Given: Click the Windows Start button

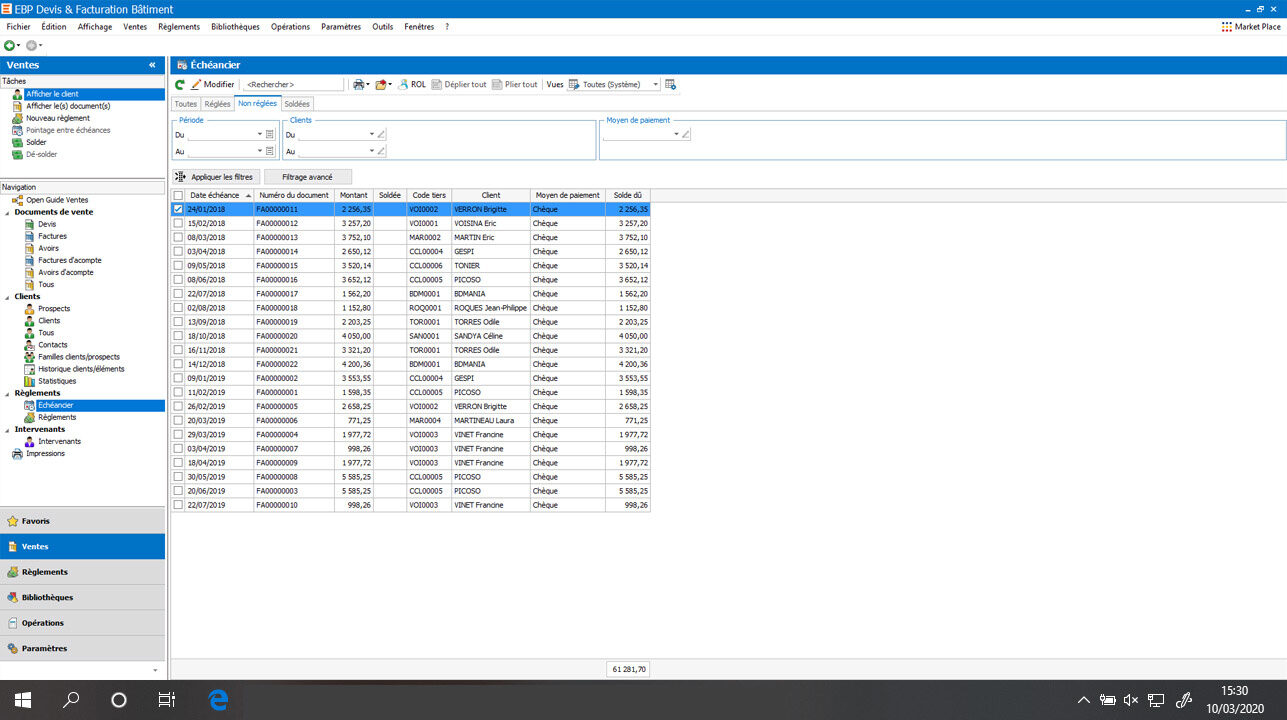Looking at the screenshot, I should coord(22,700).
